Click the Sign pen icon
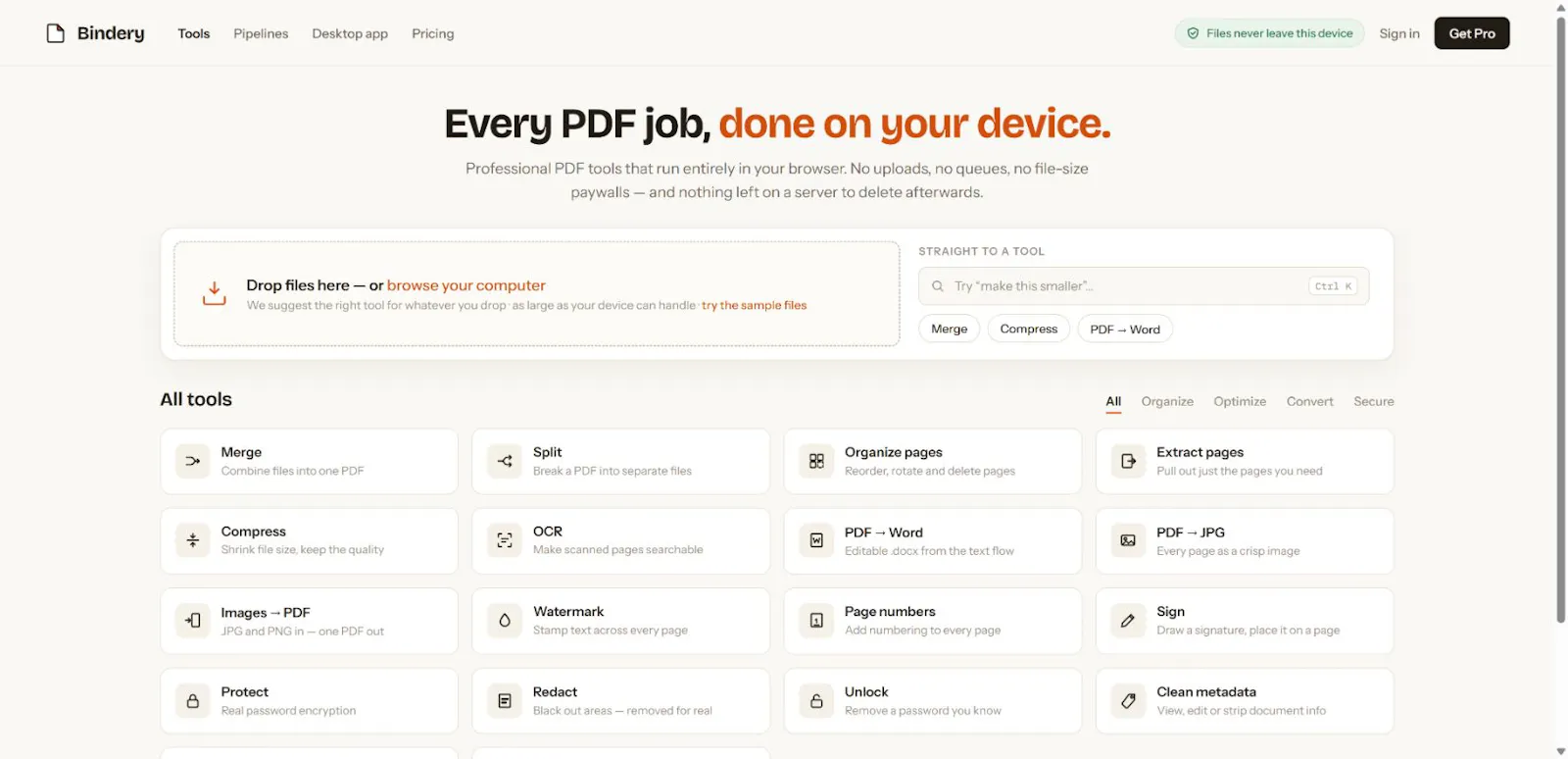Viewport: 1568px width, 759px height. point(1128,621)
